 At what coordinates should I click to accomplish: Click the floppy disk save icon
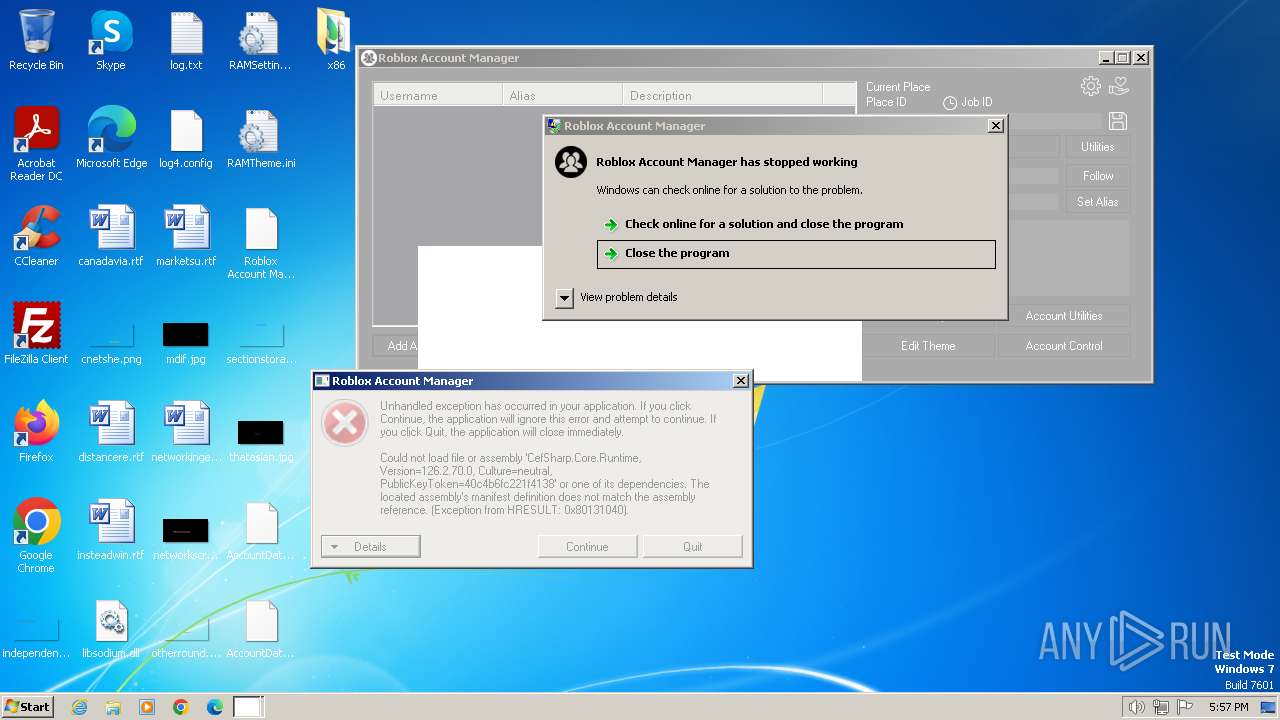click(1118, 121)
